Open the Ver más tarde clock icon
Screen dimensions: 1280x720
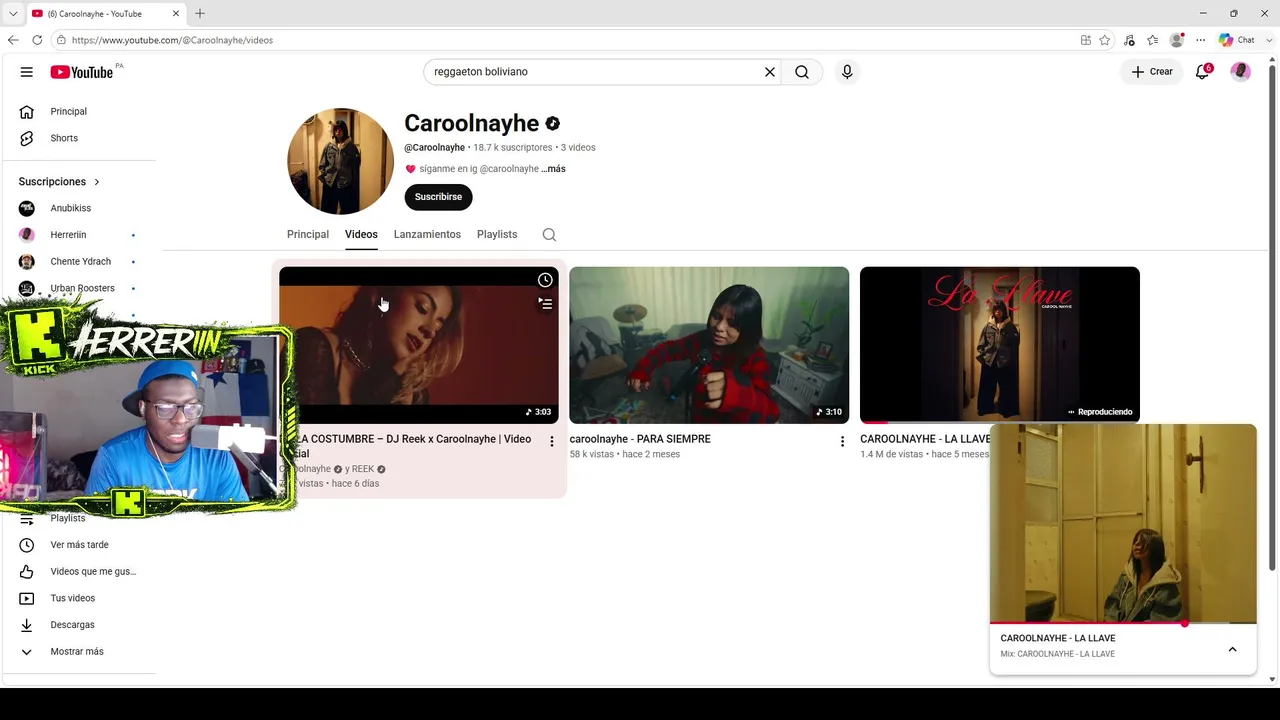tap(27, 545)
